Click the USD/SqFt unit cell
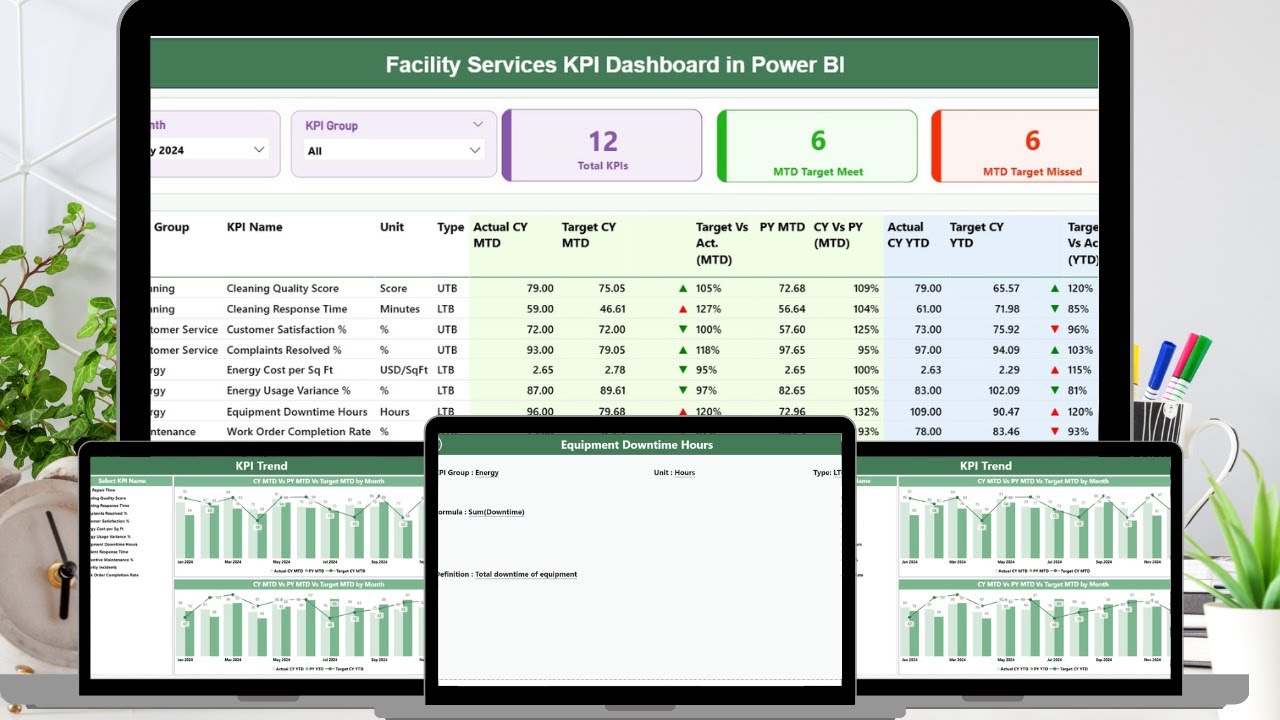Viewport: 1280px width, 720px height. (404, 371)
